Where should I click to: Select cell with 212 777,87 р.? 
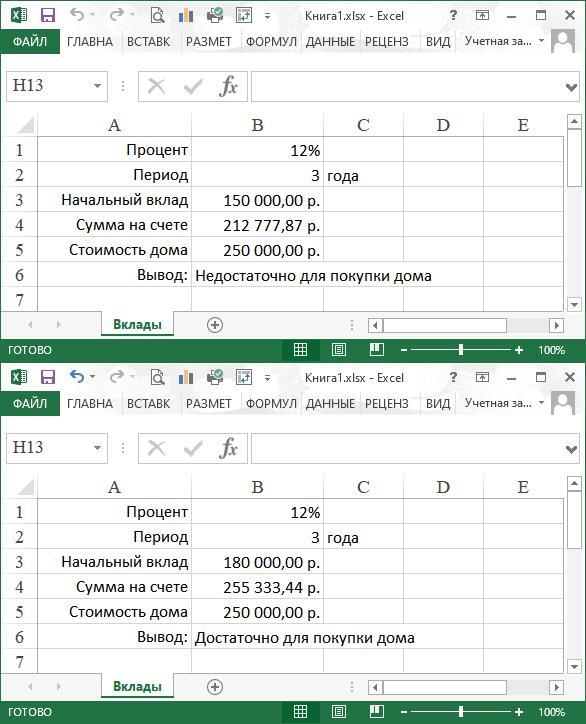click(x=257, y=225)
